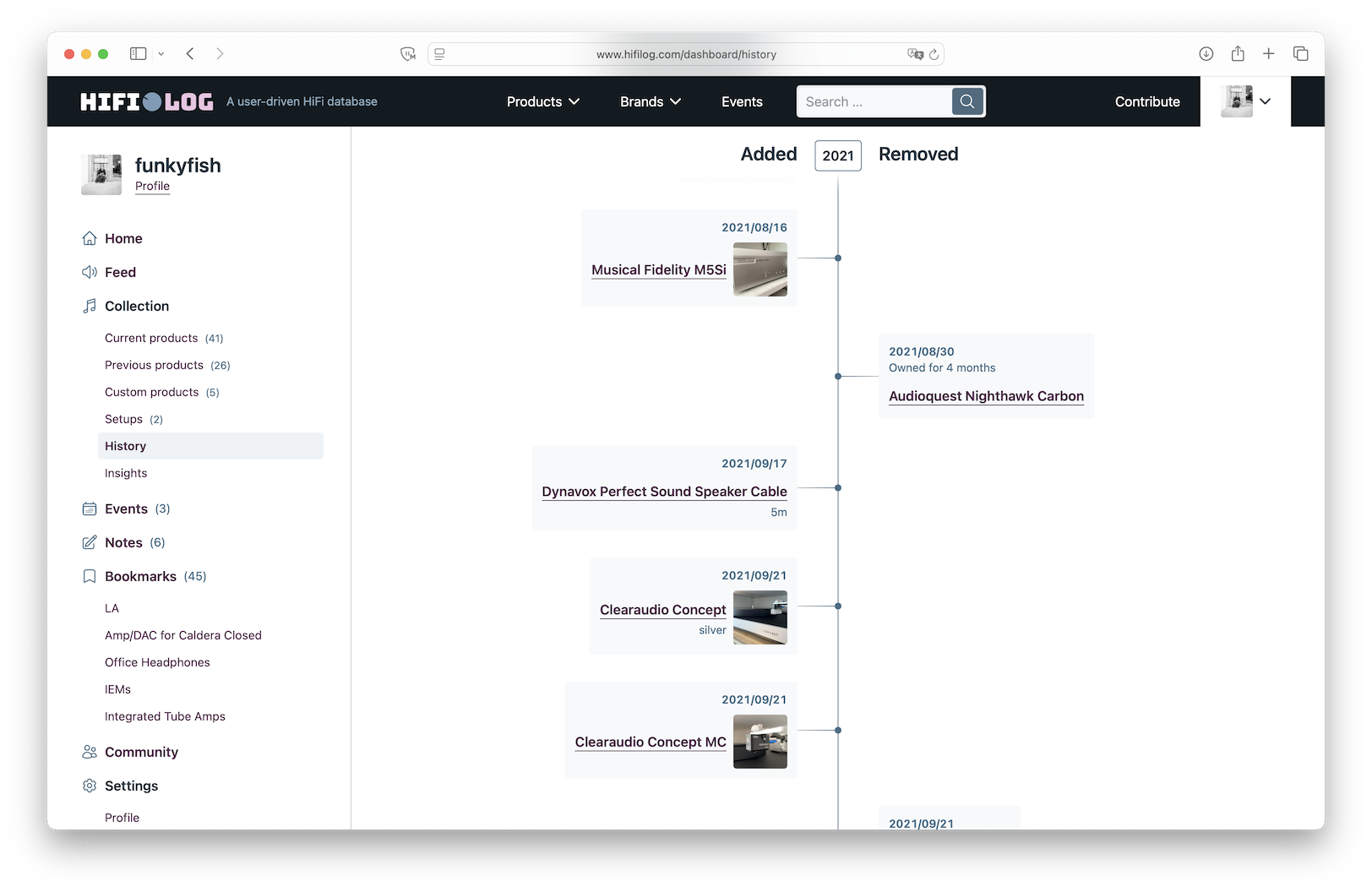Click the Community people icon
The width and height of the screenshot is (1372, 892).
click(90, 752)
